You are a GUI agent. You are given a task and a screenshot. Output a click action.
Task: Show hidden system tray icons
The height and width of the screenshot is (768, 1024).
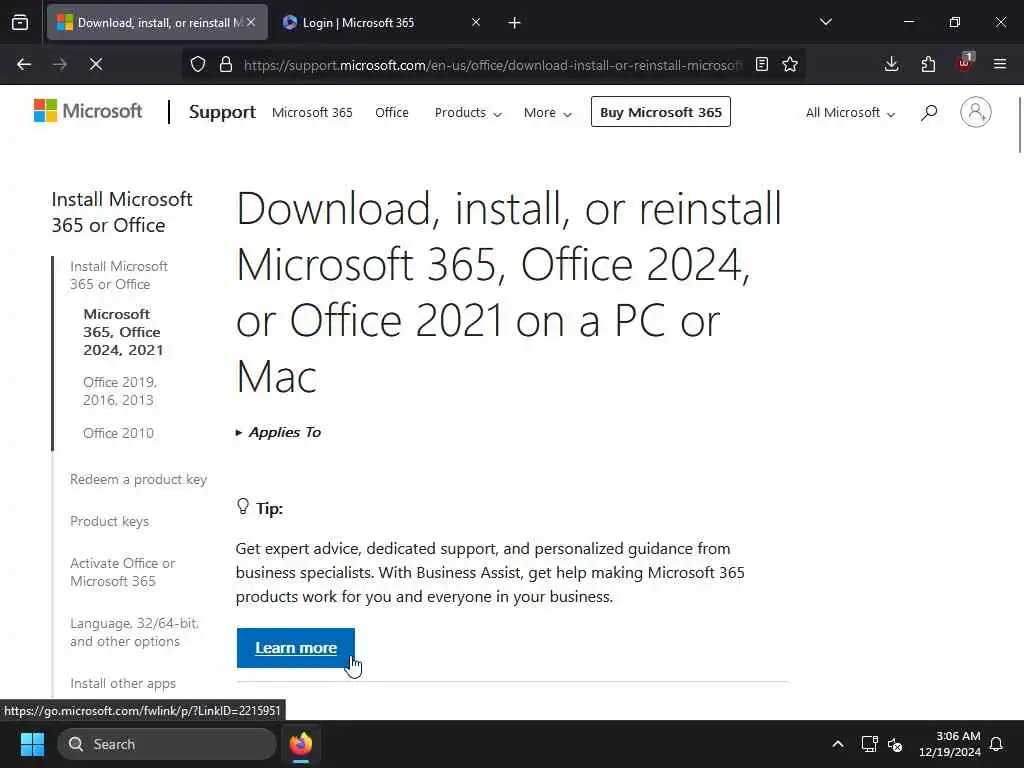click(838, 744)
